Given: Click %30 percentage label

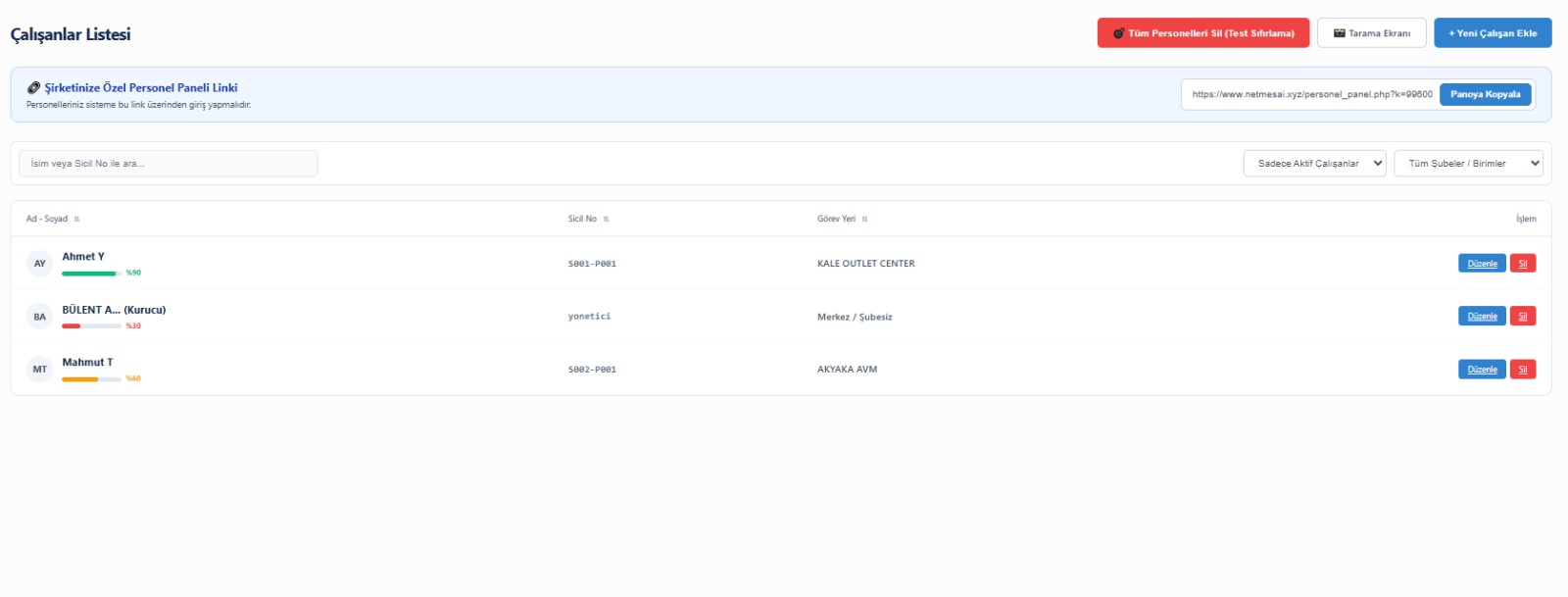Looking at the screenshot, I should pos(133,325).
